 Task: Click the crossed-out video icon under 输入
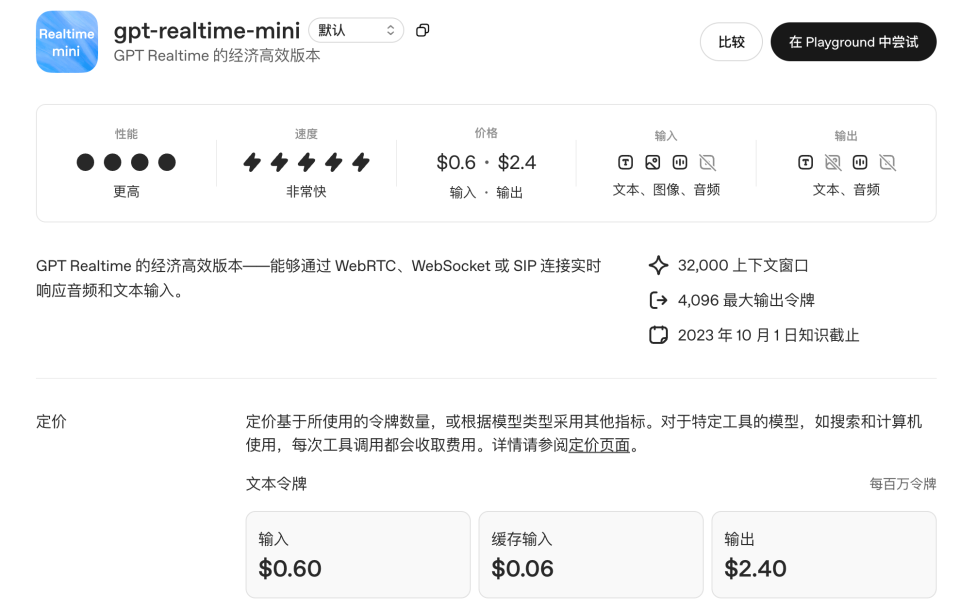[707, 162]
